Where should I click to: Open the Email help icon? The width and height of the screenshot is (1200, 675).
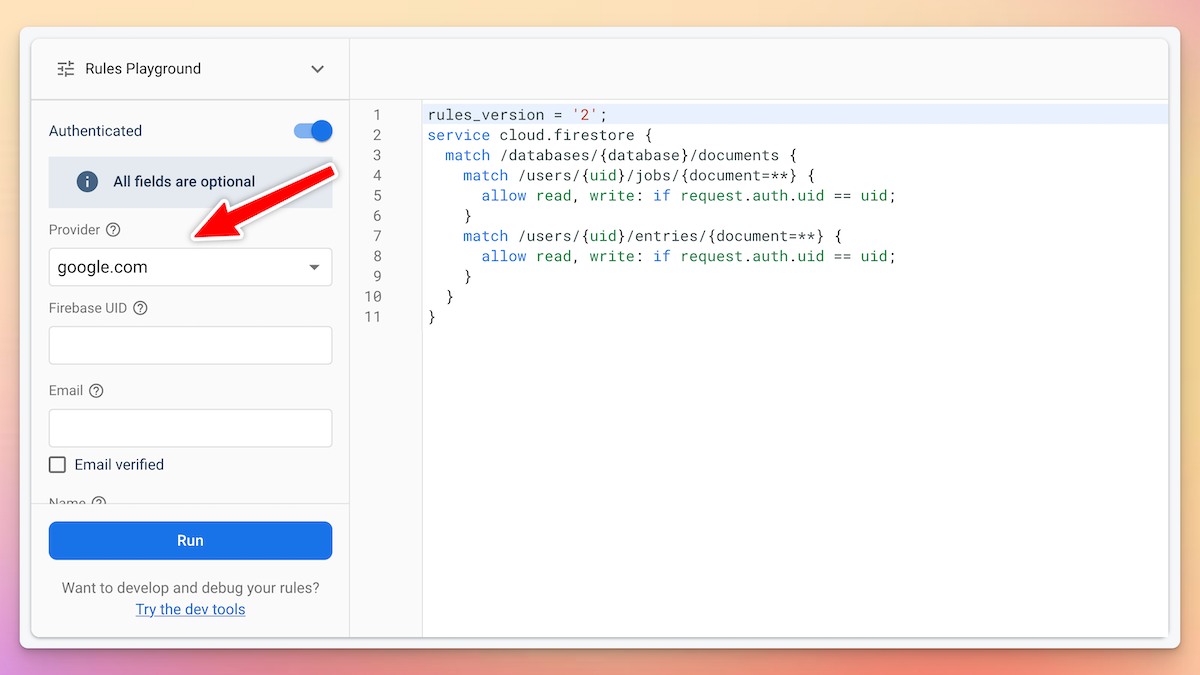tap(96, 391)
